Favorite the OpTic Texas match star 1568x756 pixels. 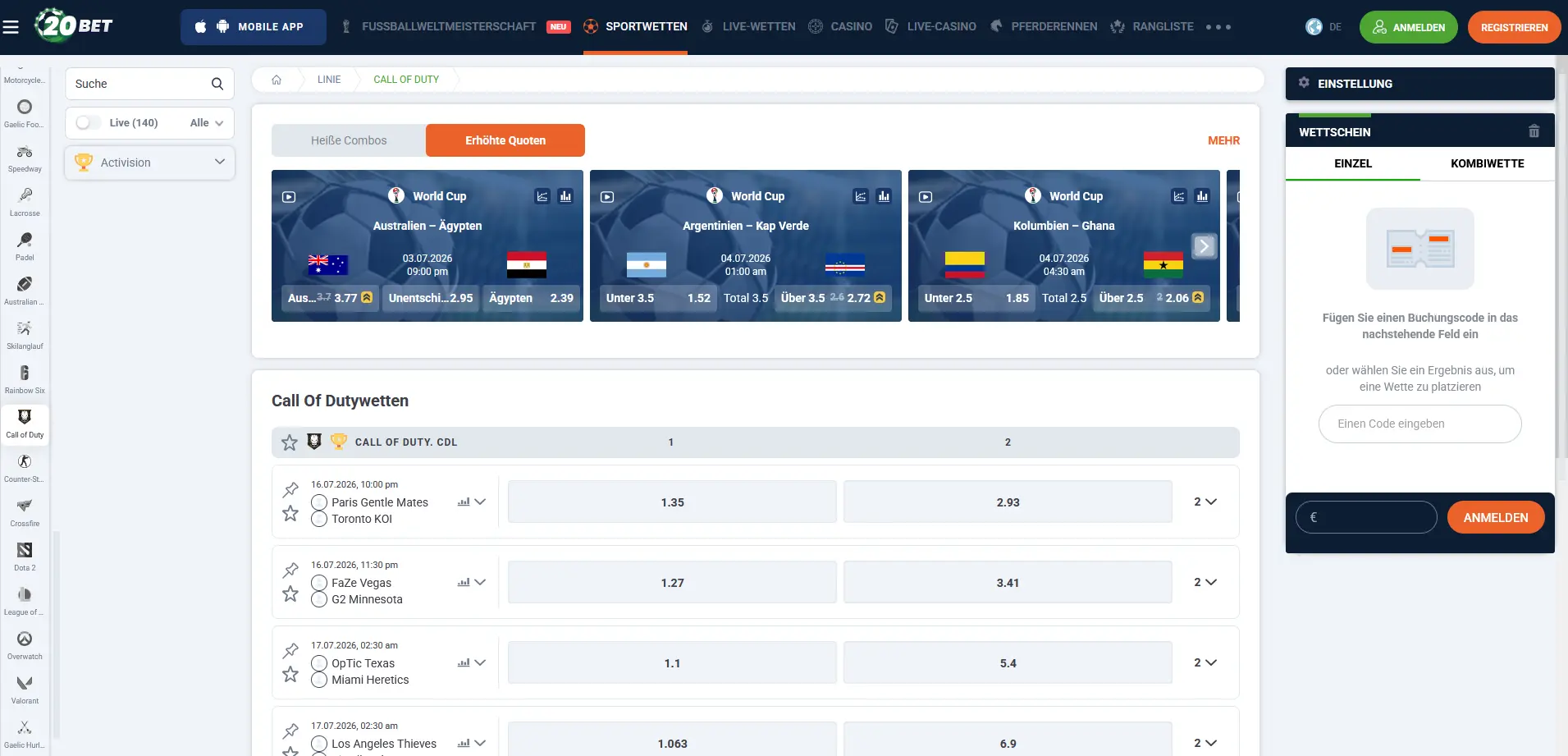(x=290, y=674)
